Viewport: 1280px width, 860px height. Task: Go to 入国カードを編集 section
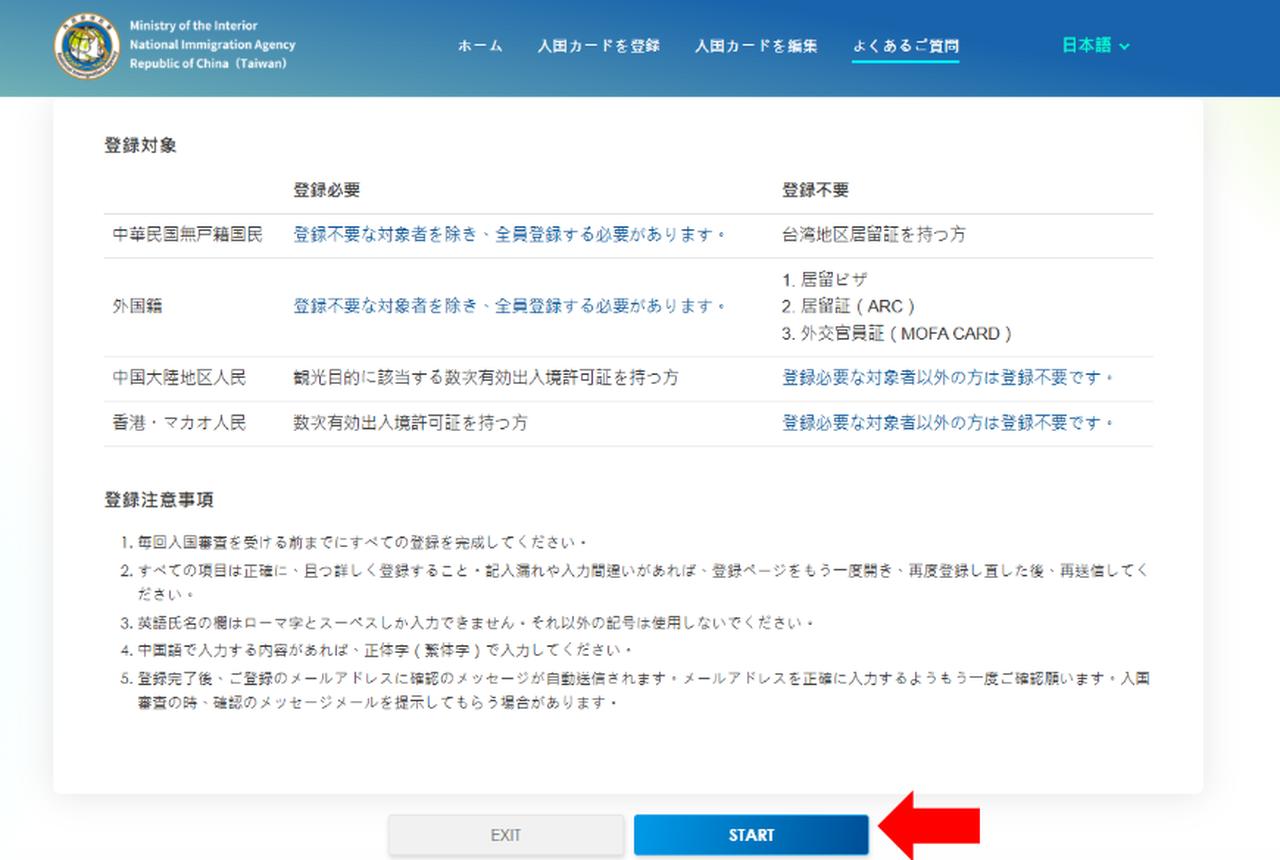tap(756, 45)
